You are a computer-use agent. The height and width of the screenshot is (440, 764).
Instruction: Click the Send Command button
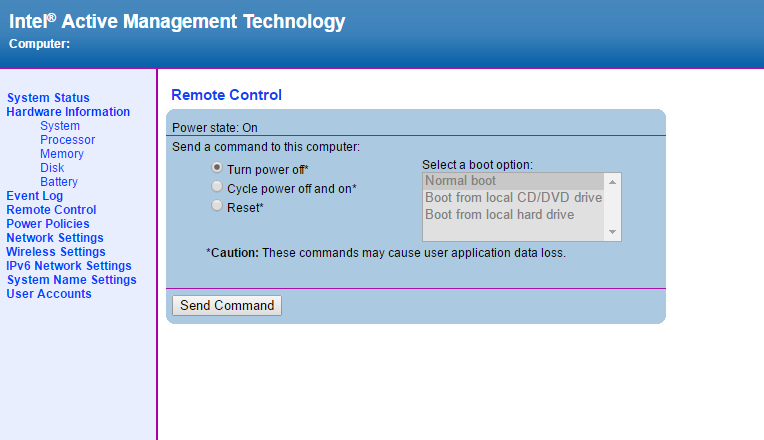[x=227, y=306]
